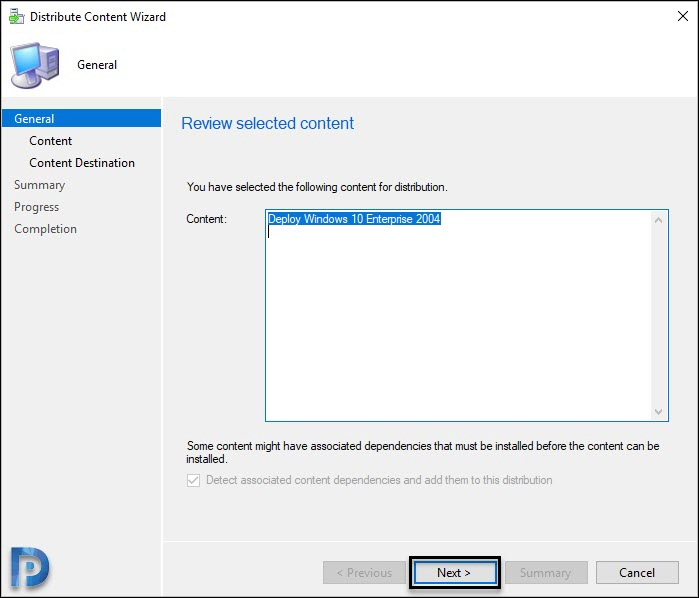Screen dimensions: 699x598
Task: Click the Review selected content heading
Action: (x=267, y=123)
